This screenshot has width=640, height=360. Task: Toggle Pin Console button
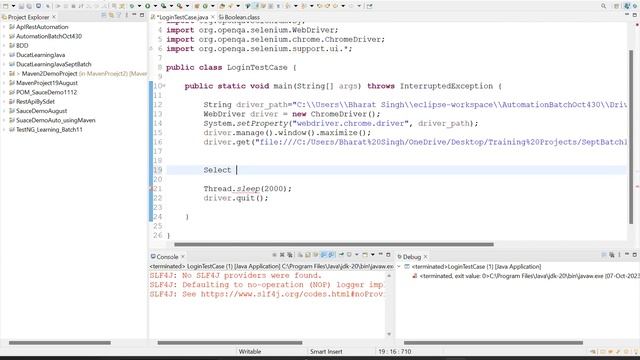pos(341,255)
